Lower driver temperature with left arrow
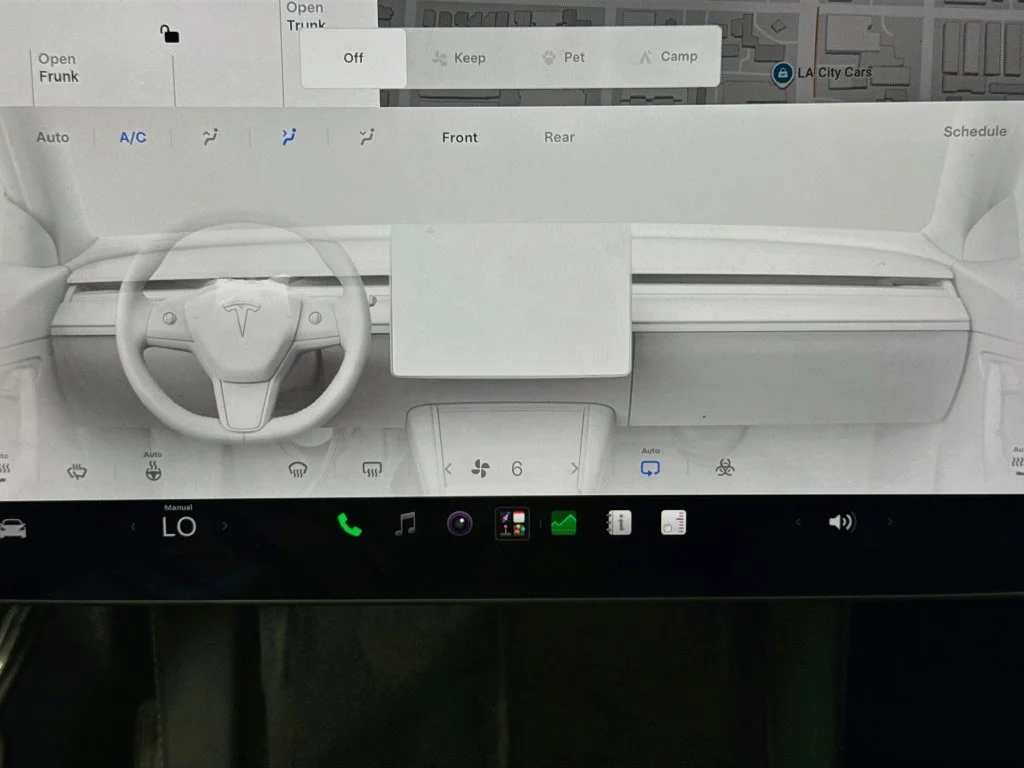Screen dimensions: 1024x768 pos(133,526)
